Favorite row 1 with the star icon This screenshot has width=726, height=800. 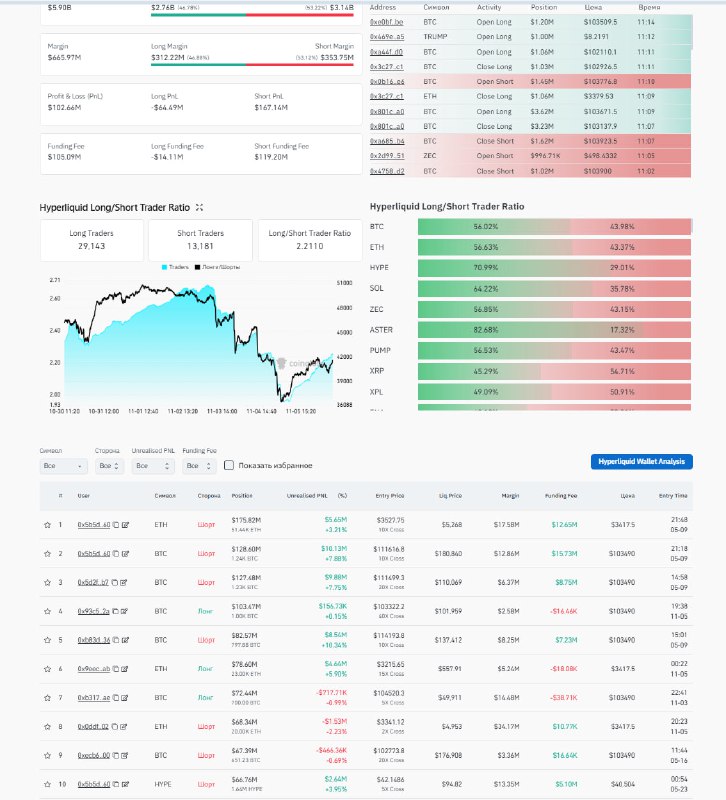46,524
